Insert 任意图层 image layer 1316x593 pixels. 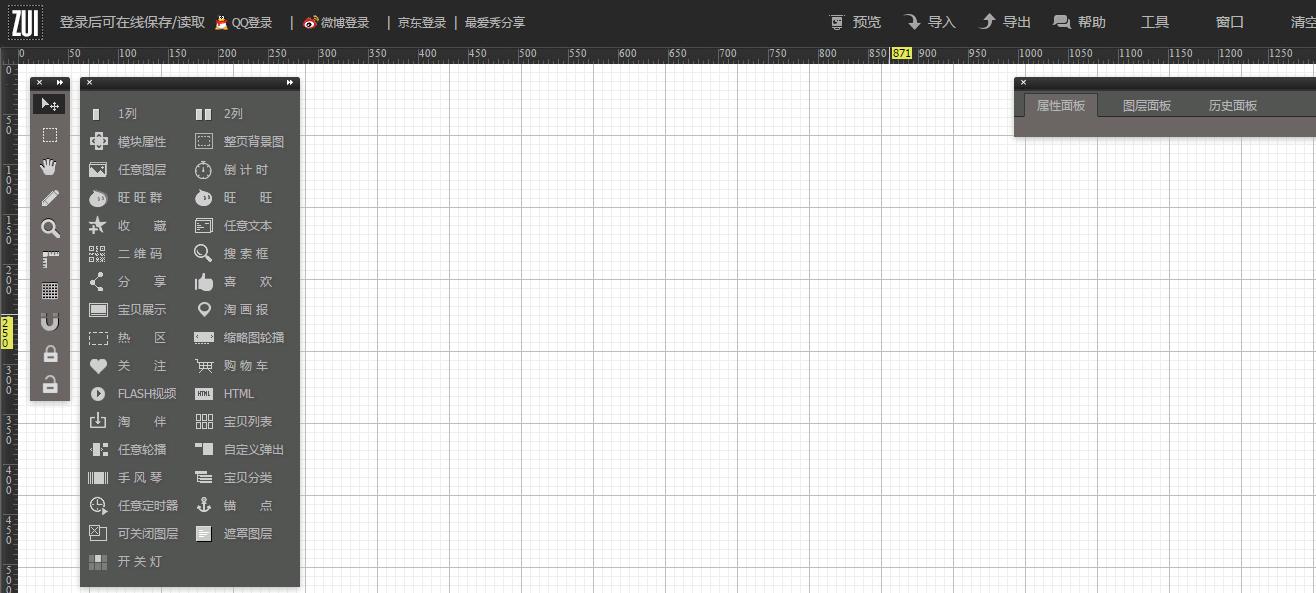127,170
